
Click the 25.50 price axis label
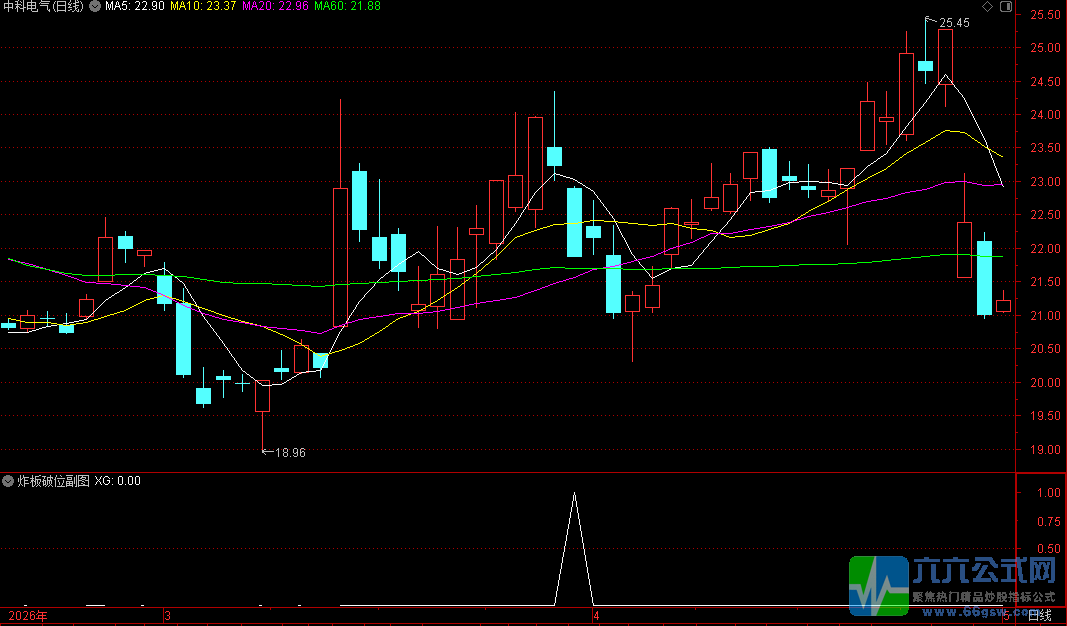click(x=1045, y=14)
